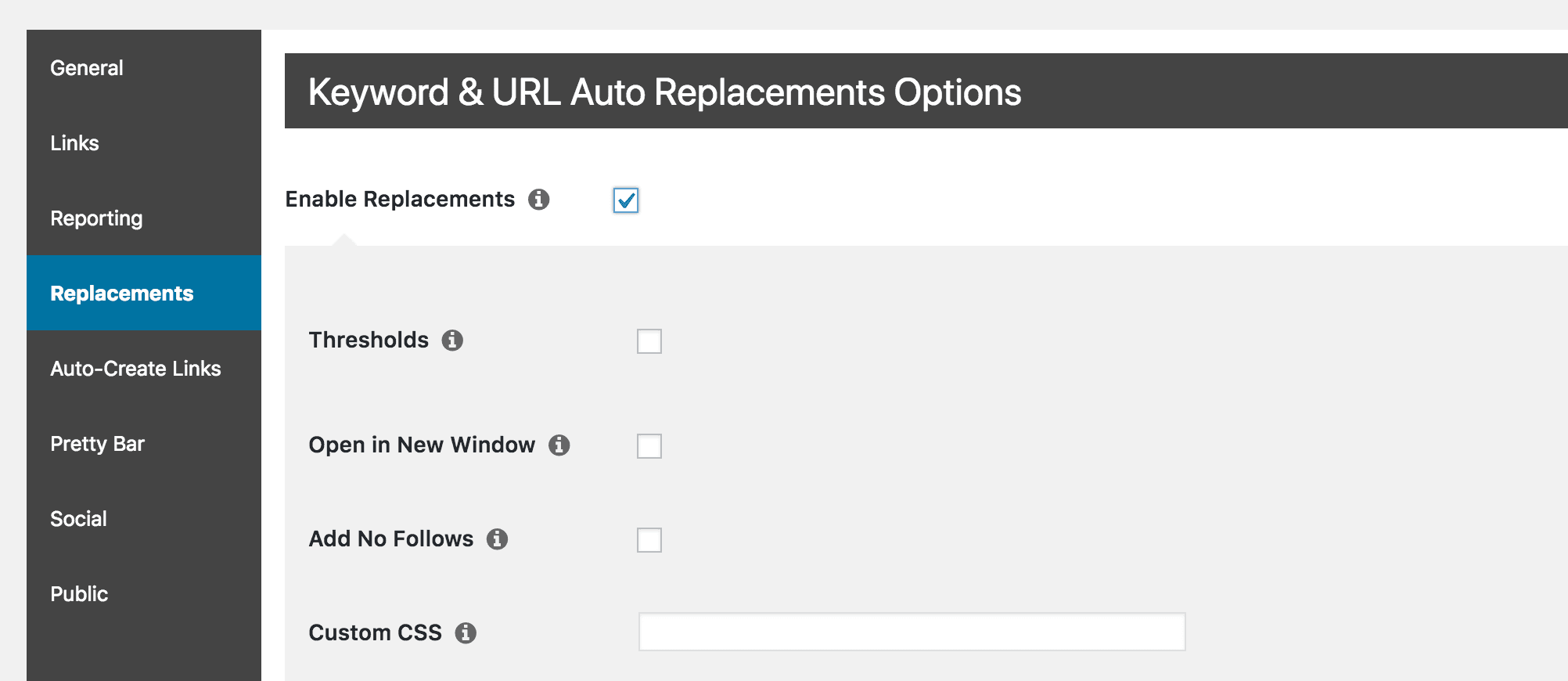Uncheck the Enable Replacements checkbox
Screen dimensions: 1568x681
[x=626, y=200]
